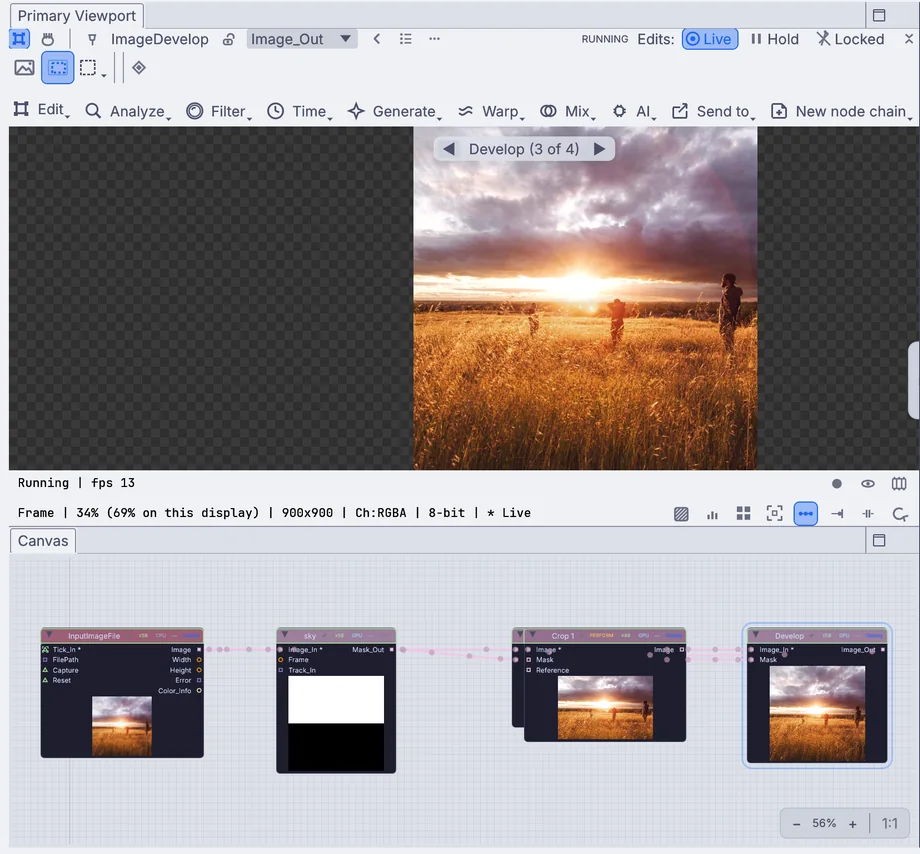The width and height of the screenshot is (920, 854).
Task: Open the Send to dropdown
Action: tap(713, 111)
